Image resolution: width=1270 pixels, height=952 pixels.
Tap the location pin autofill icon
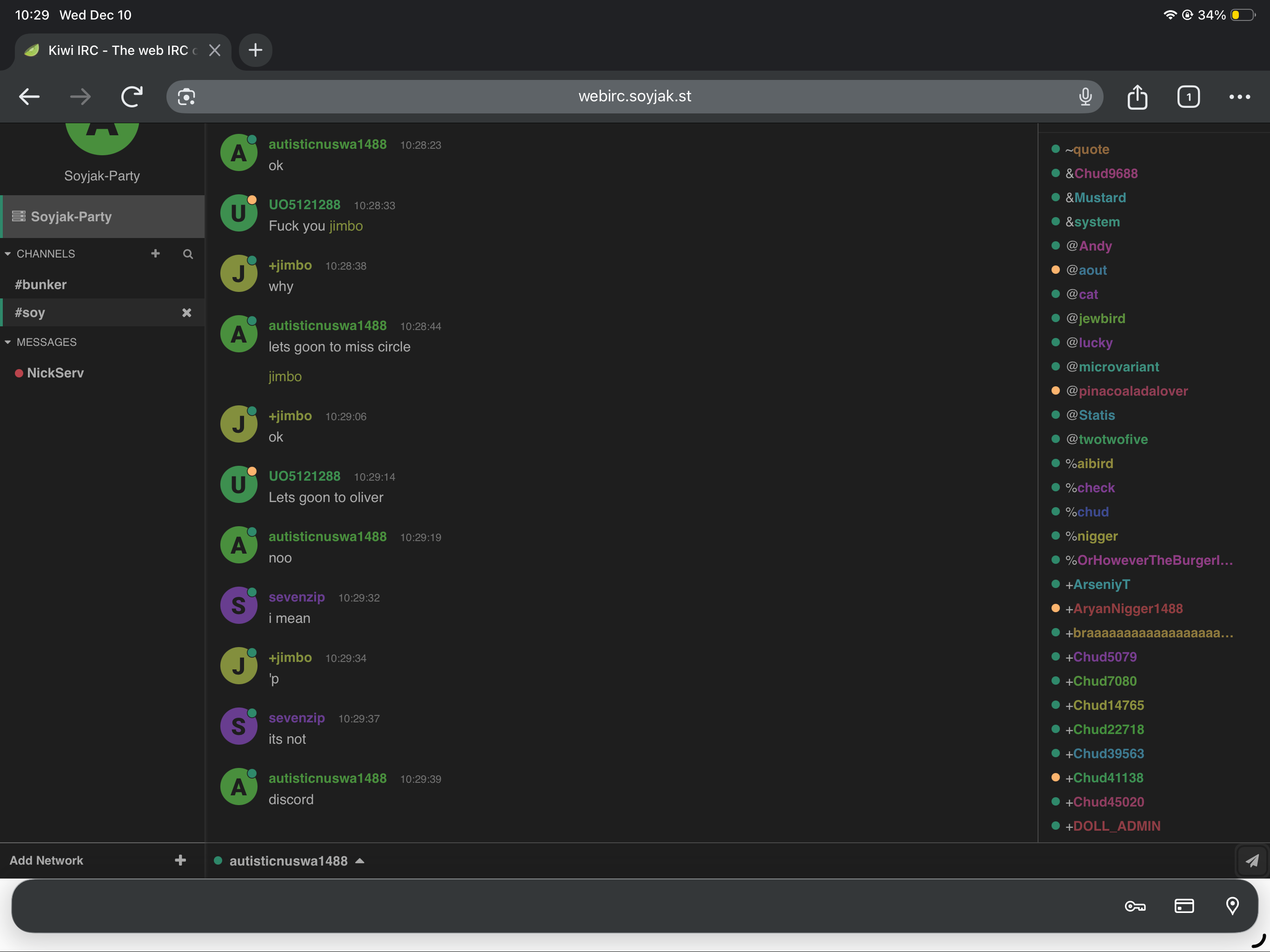tap(1232, 906)
